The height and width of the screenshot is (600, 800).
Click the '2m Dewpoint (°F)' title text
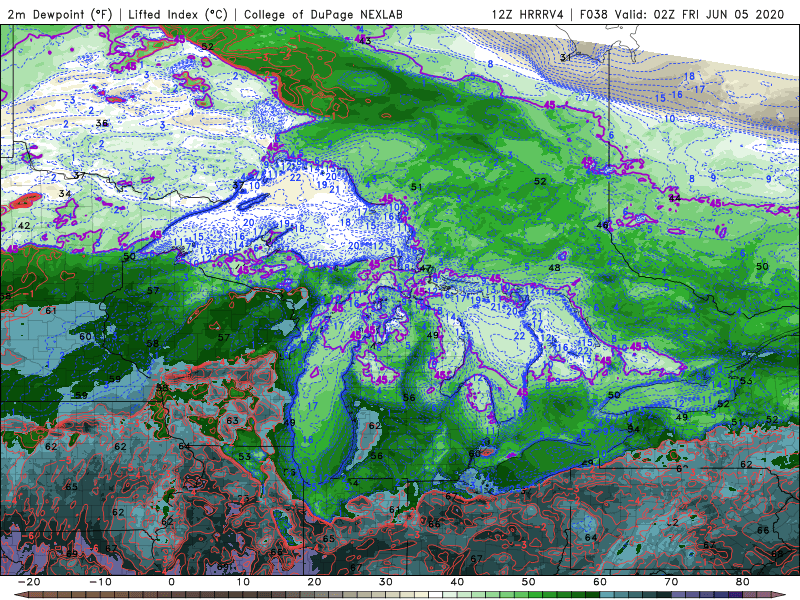59,14
